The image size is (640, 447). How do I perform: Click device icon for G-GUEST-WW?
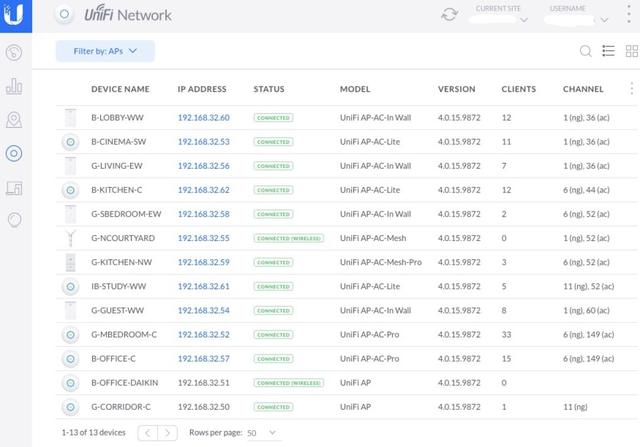click(x=70, y=311)
